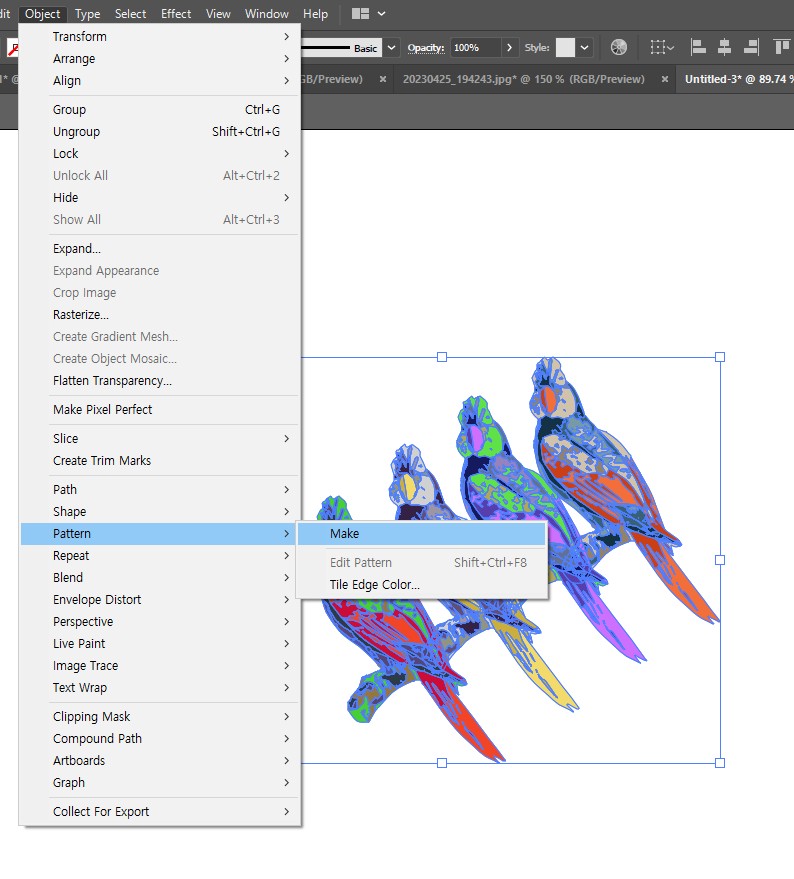Open the Recolor Artwork color wheel icon

[x=618, y=48]
